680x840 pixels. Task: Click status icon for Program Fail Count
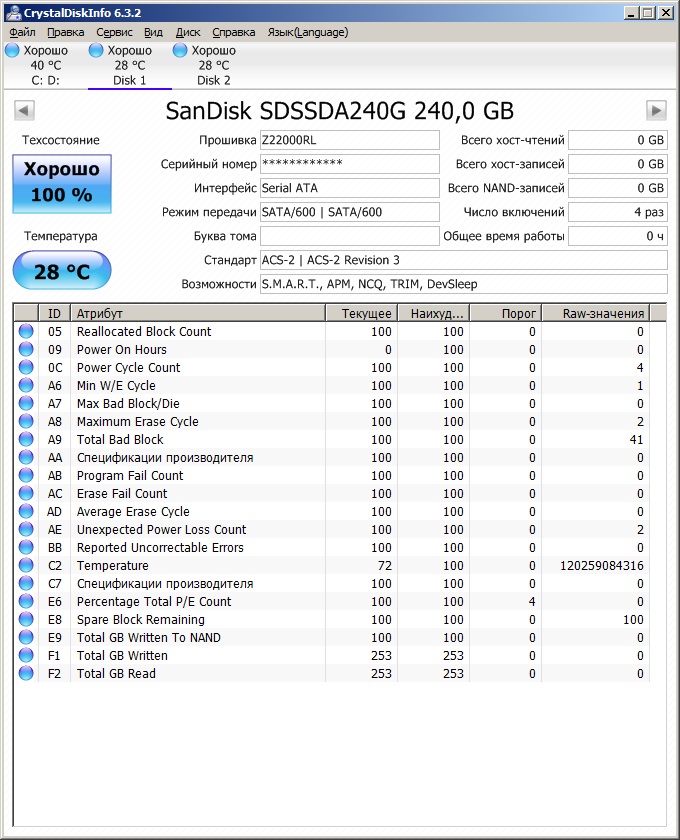click(26, 476)
